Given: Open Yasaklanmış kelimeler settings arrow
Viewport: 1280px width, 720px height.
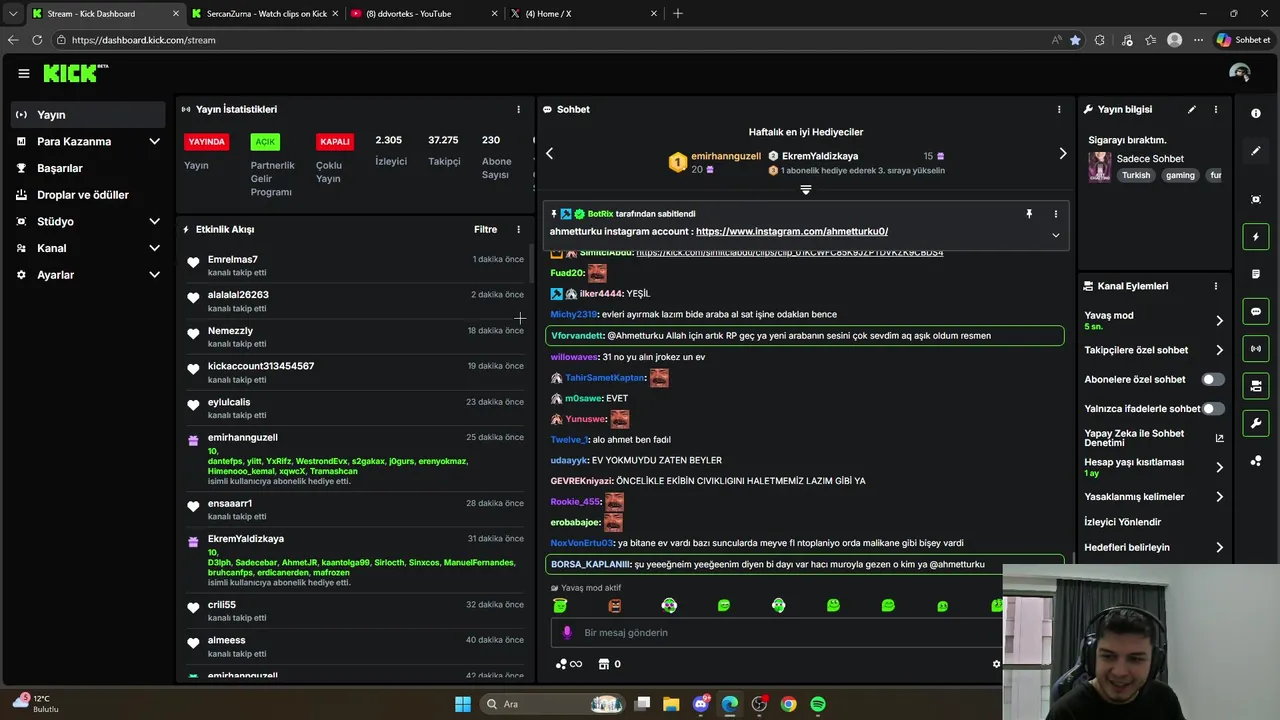Looking at the screenshot, I should pos(1219,497).
